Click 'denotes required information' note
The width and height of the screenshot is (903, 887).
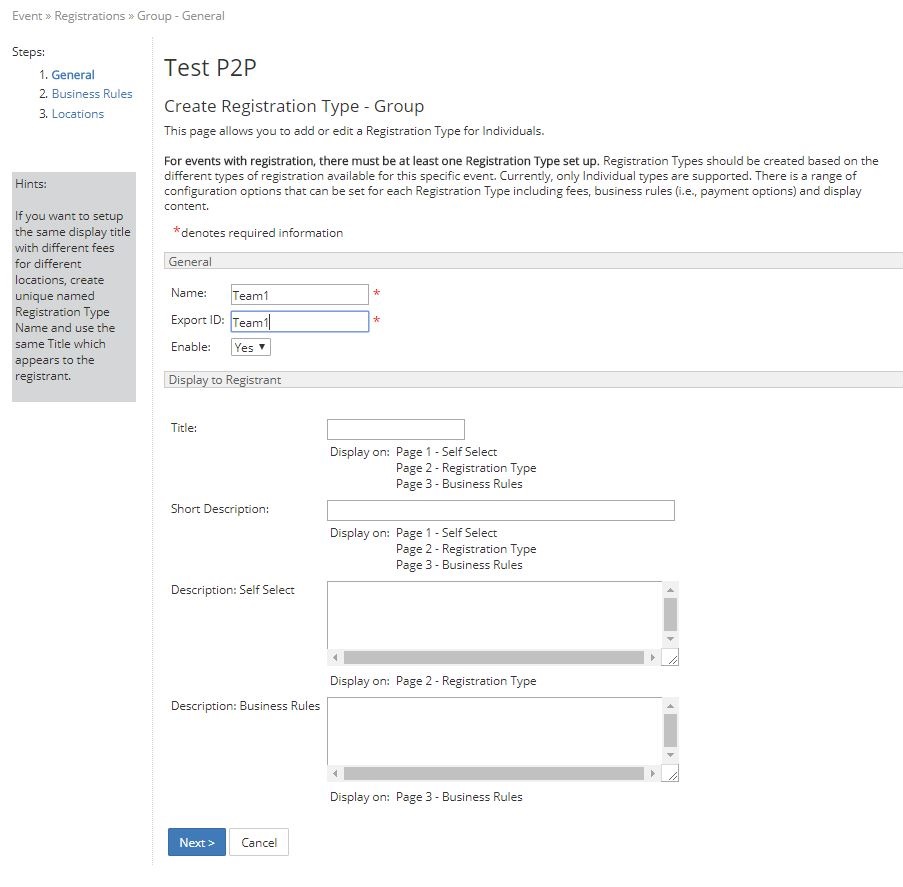[x=262, y=233]
